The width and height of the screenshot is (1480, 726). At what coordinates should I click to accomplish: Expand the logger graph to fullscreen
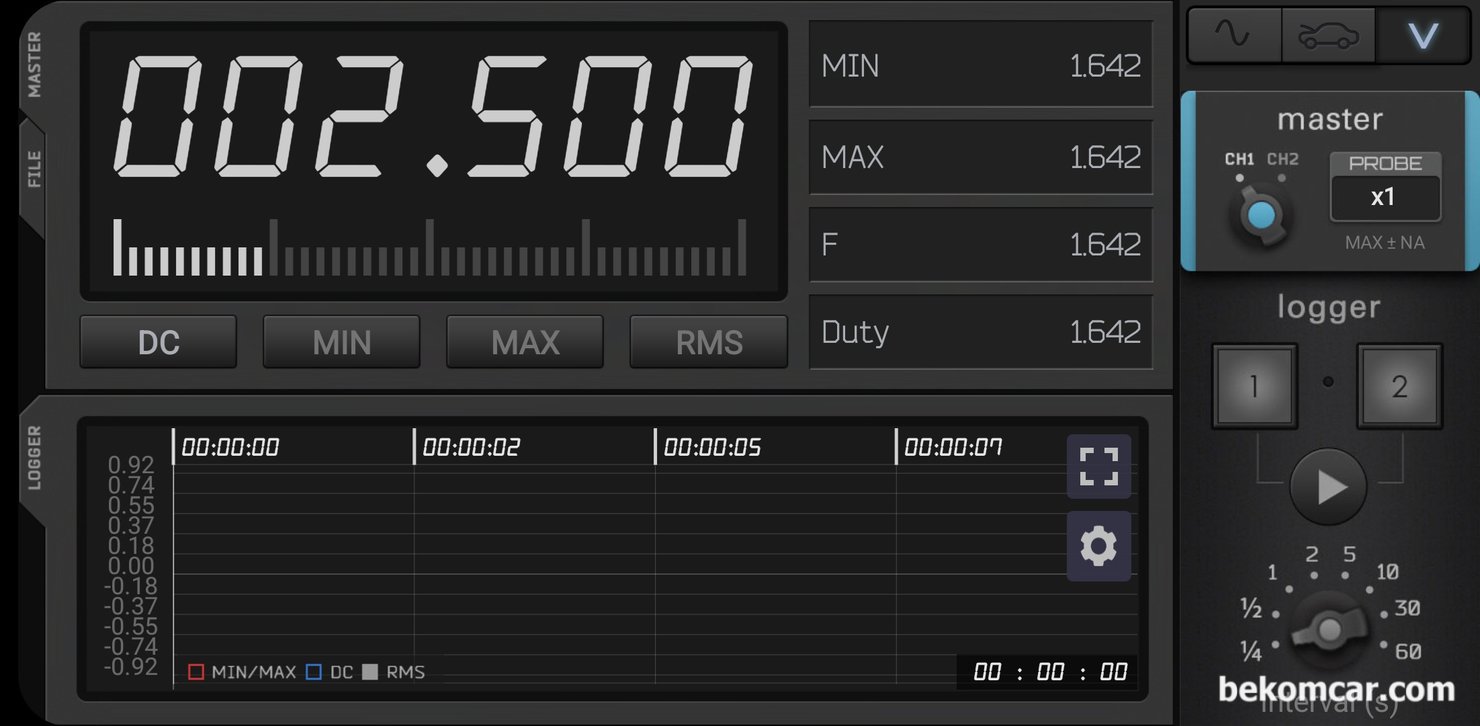(1098, 466)
